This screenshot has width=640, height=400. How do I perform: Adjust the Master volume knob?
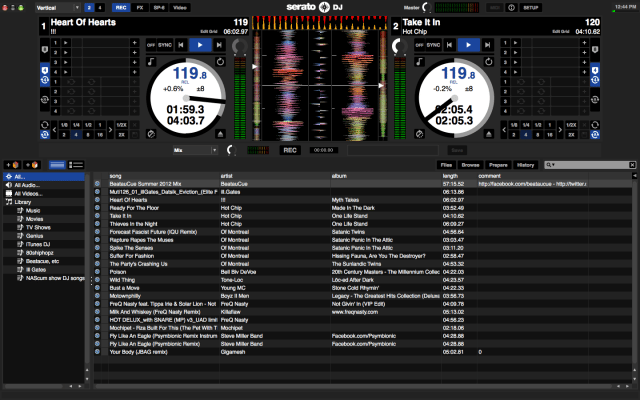coord(427,7)
